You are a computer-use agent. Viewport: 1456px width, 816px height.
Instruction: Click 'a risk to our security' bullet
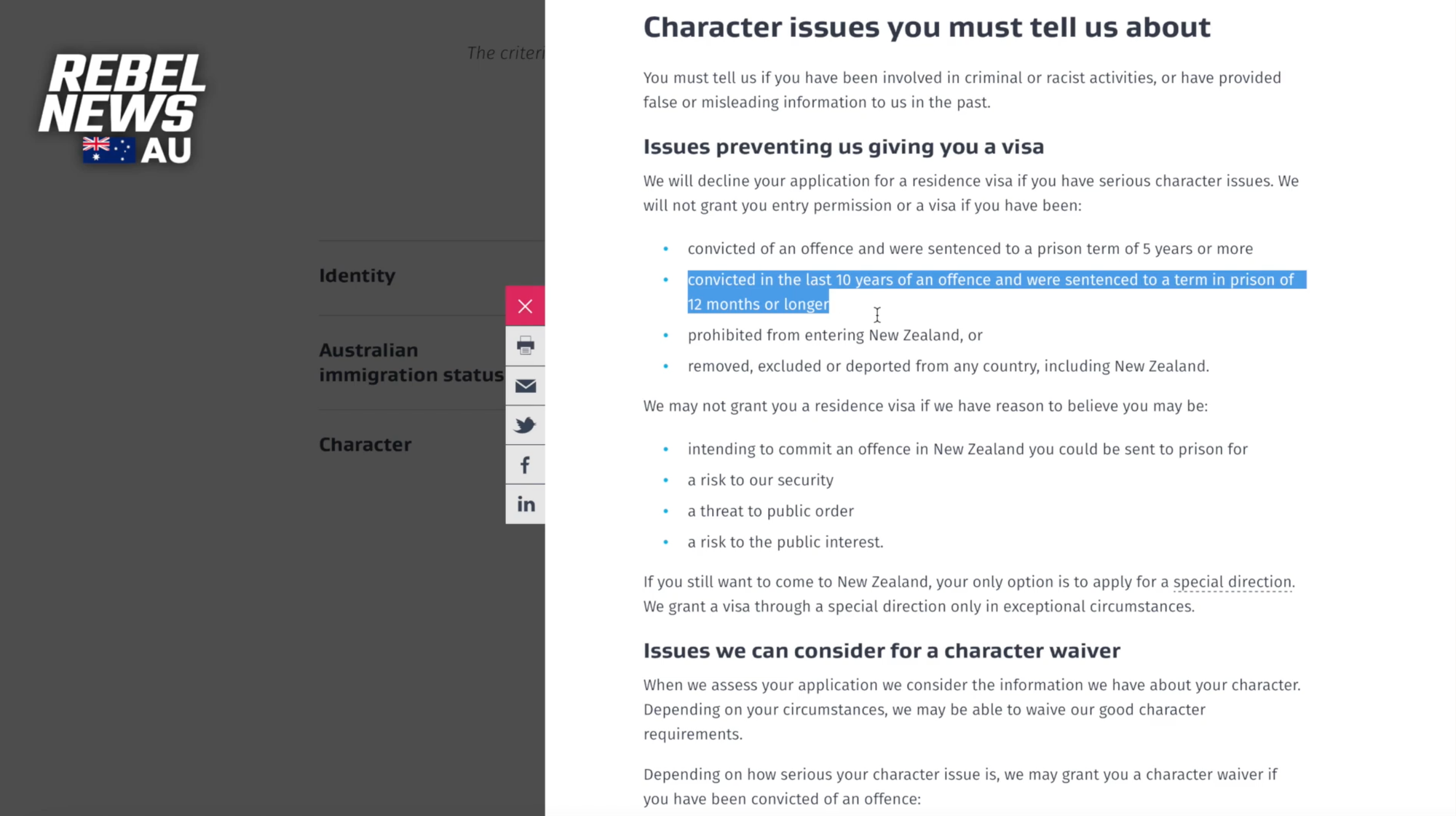tap(760, 480)
